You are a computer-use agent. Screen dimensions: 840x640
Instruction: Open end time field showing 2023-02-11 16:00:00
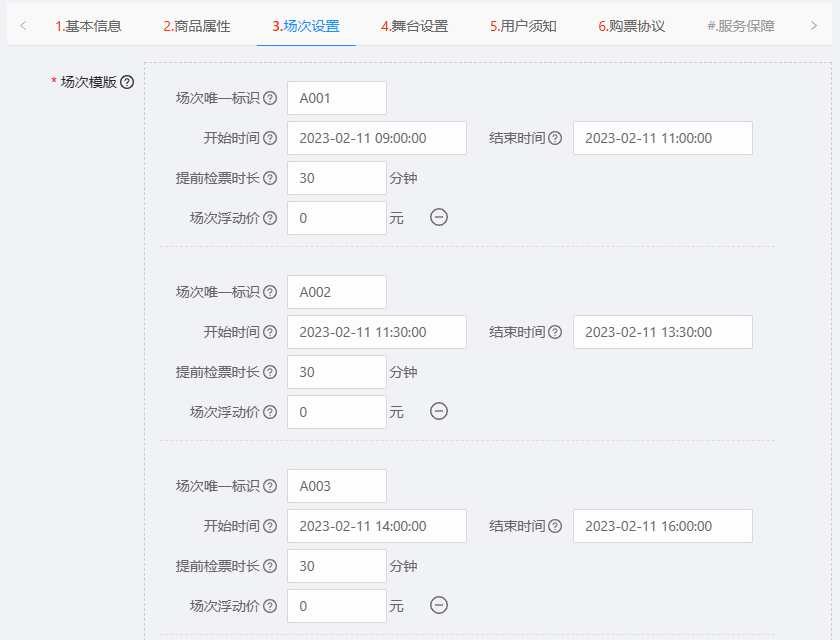[663, 526]
